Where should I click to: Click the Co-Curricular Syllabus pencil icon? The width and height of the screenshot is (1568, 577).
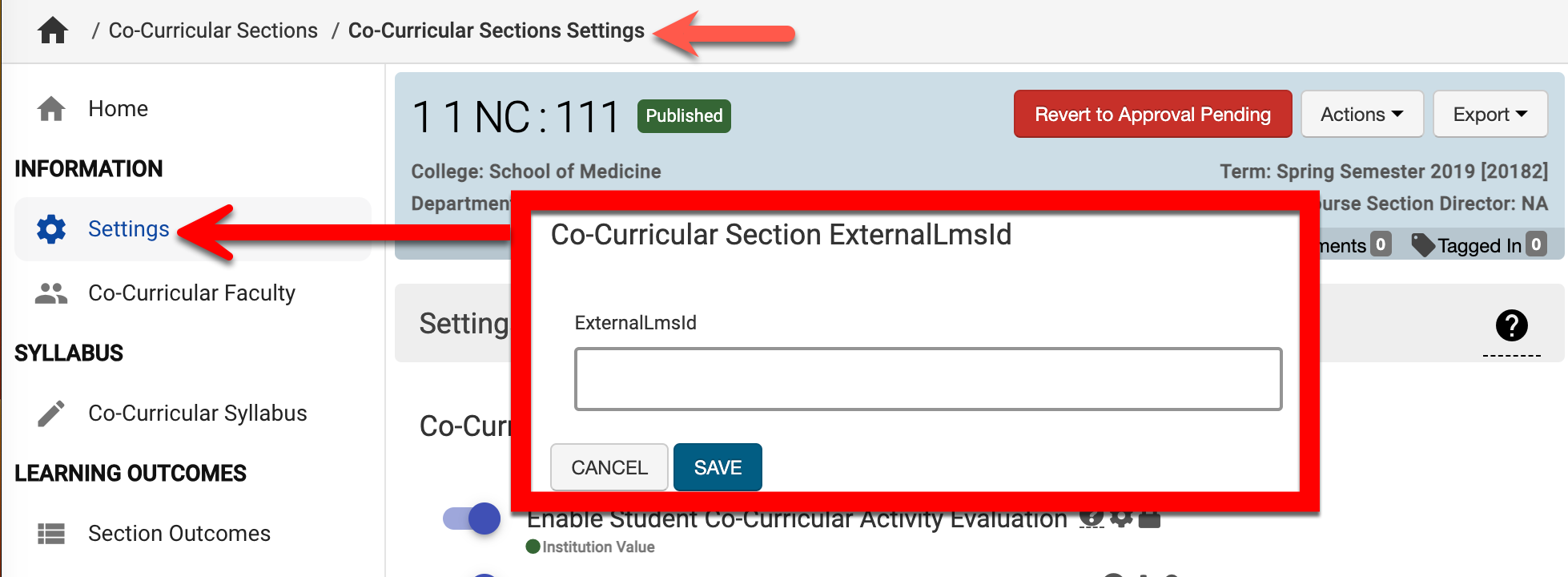point(51,414)
